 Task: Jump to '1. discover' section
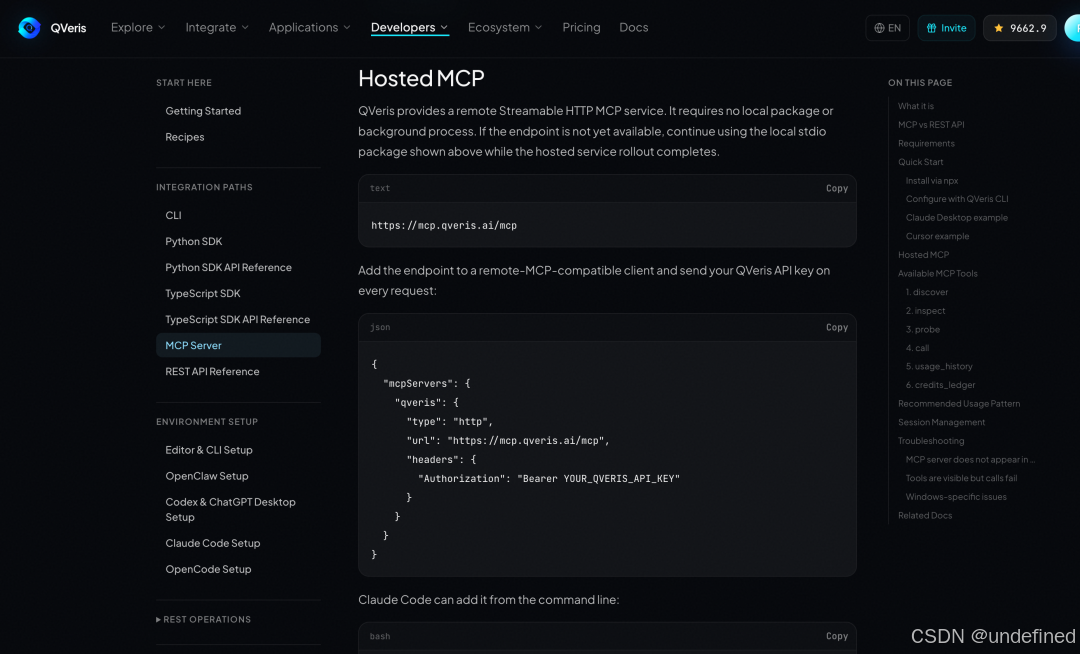pos(926,292)
